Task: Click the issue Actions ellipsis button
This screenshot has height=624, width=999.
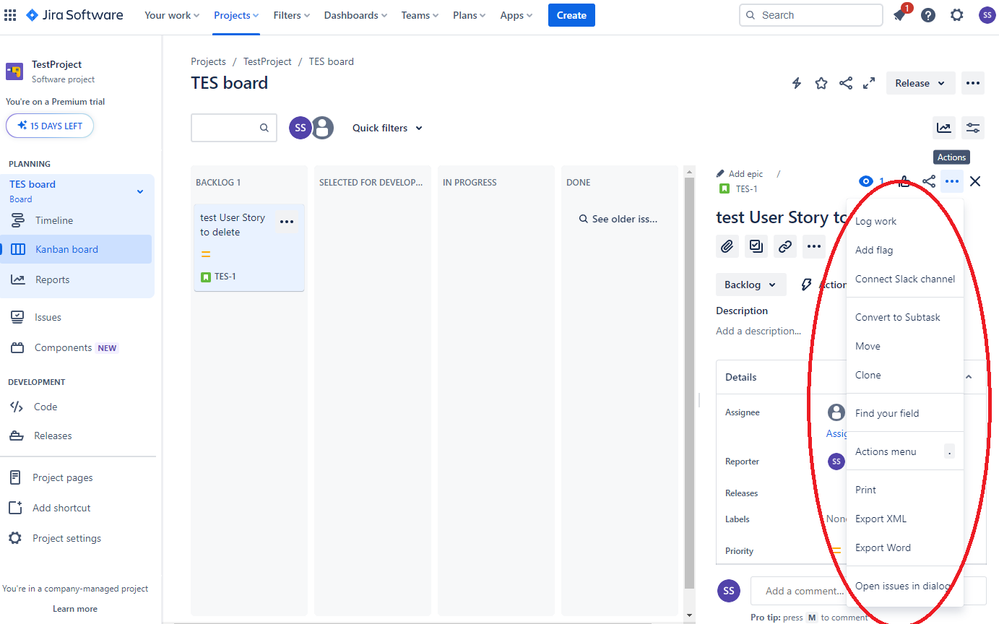Action: [952, 182]
